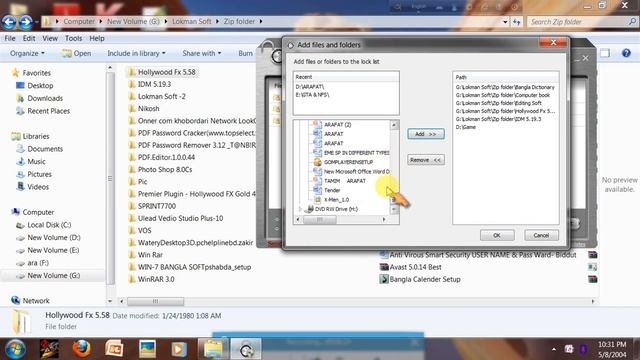Open Videos library
This screenshot has height=360, width=640.
coord(38,187)
